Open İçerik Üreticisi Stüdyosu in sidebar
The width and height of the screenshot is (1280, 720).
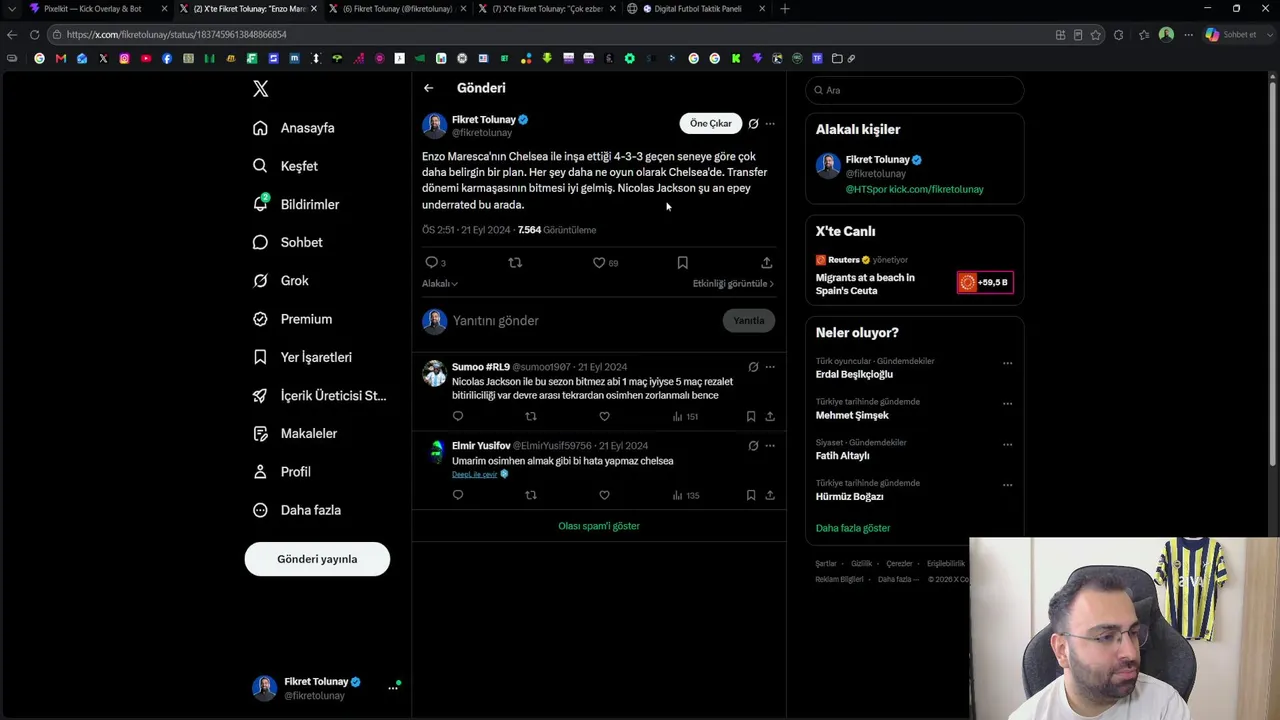tap(320, 396)
